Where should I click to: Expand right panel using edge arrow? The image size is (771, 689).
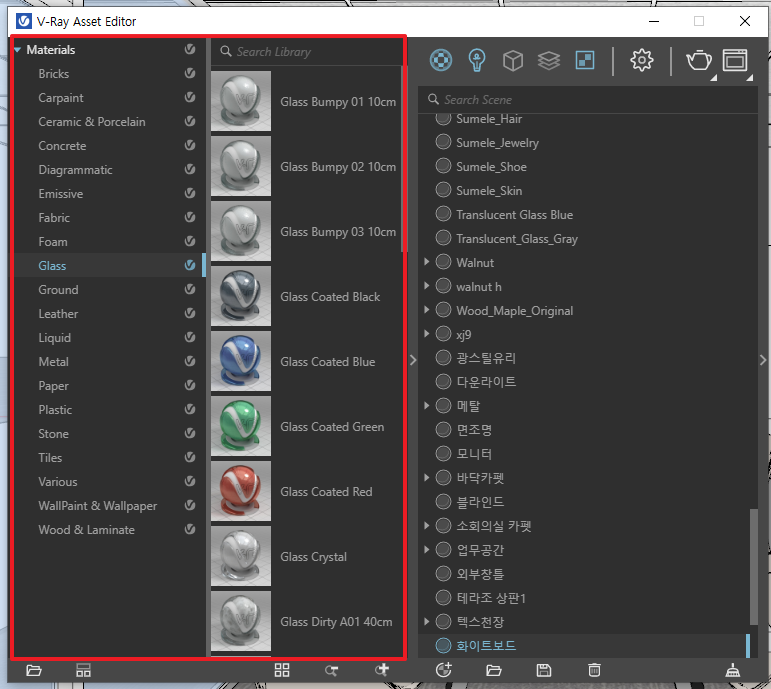[763, 360]
